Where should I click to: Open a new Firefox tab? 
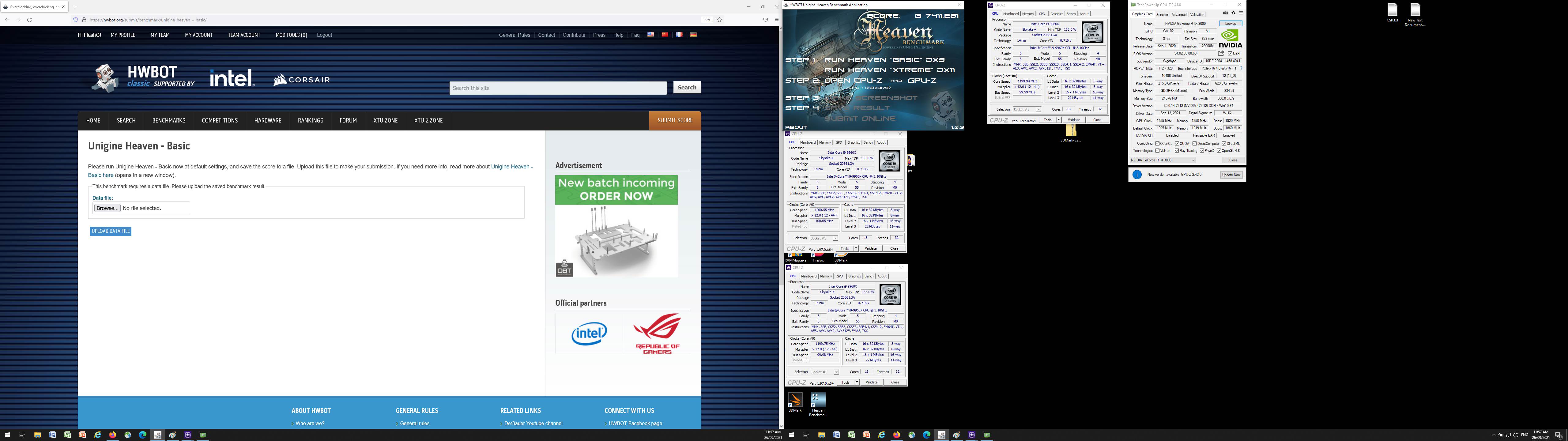click(x=75, y=7)
